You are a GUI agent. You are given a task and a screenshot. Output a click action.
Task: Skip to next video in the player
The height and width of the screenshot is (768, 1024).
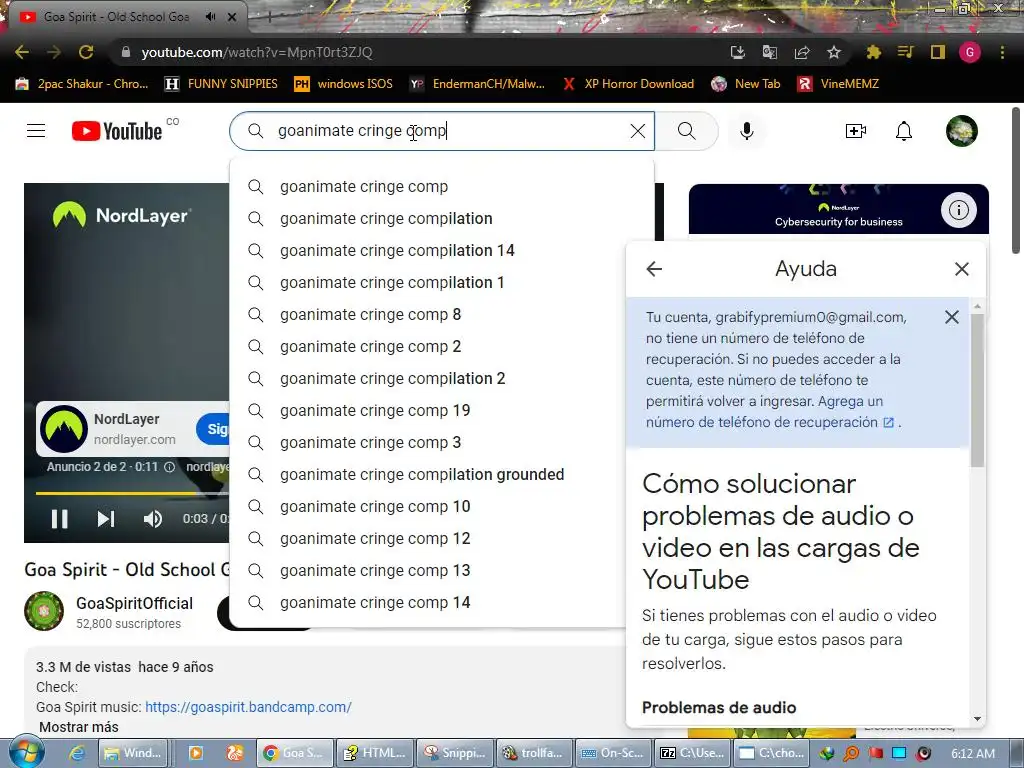pyautogui.click(x=106, y=519)
